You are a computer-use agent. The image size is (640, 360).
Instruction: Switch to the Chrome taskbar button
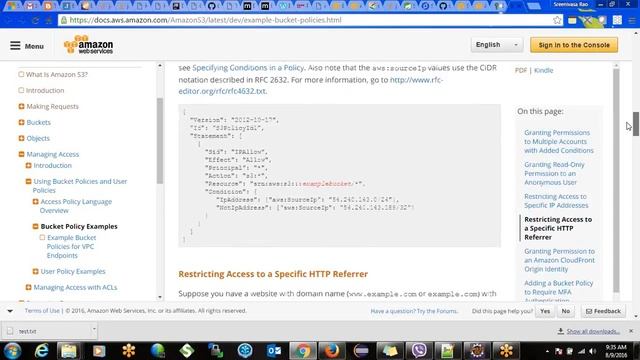point(303,351)
